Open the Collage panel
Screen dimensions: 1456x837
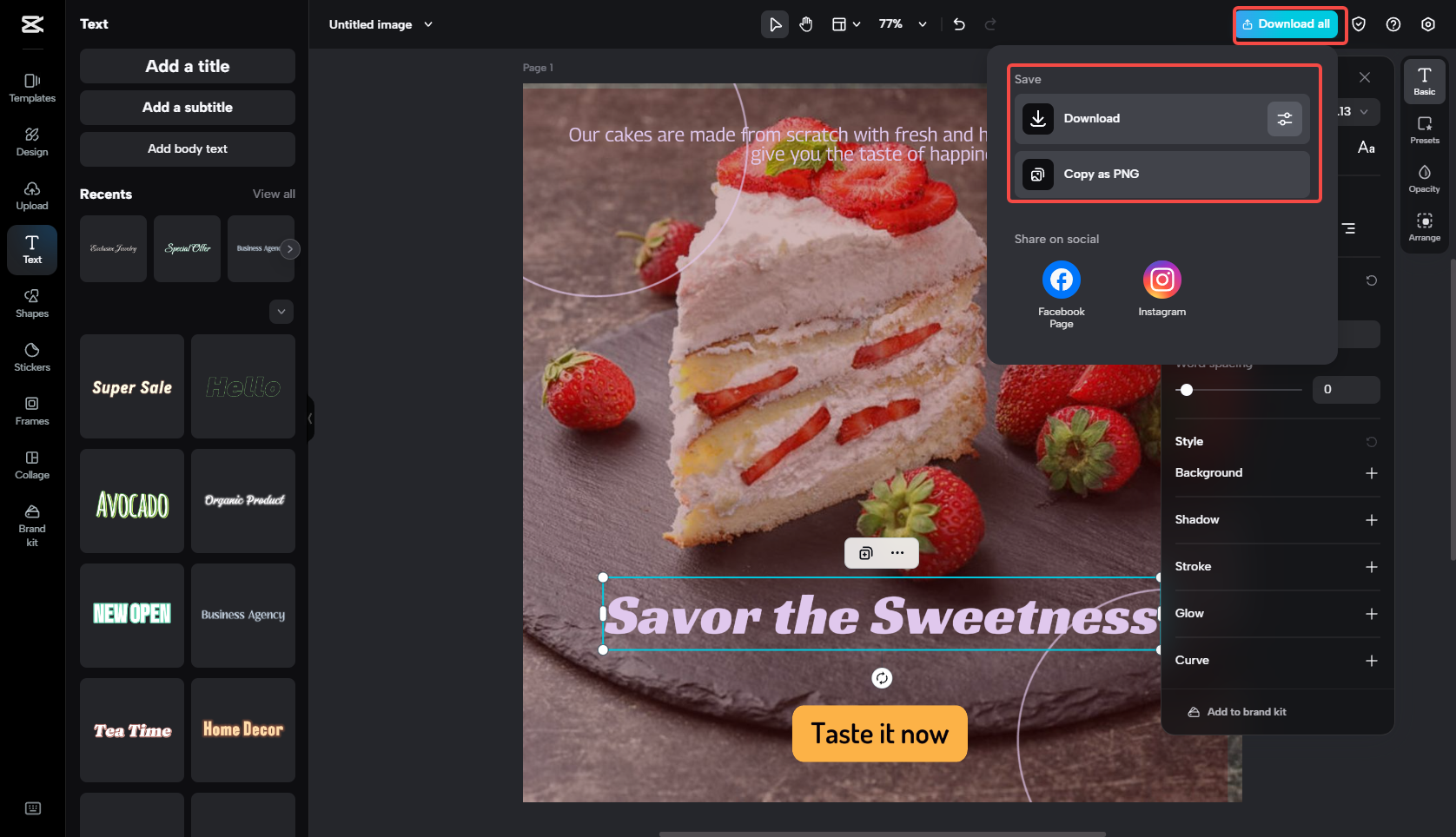pos(32,465)
